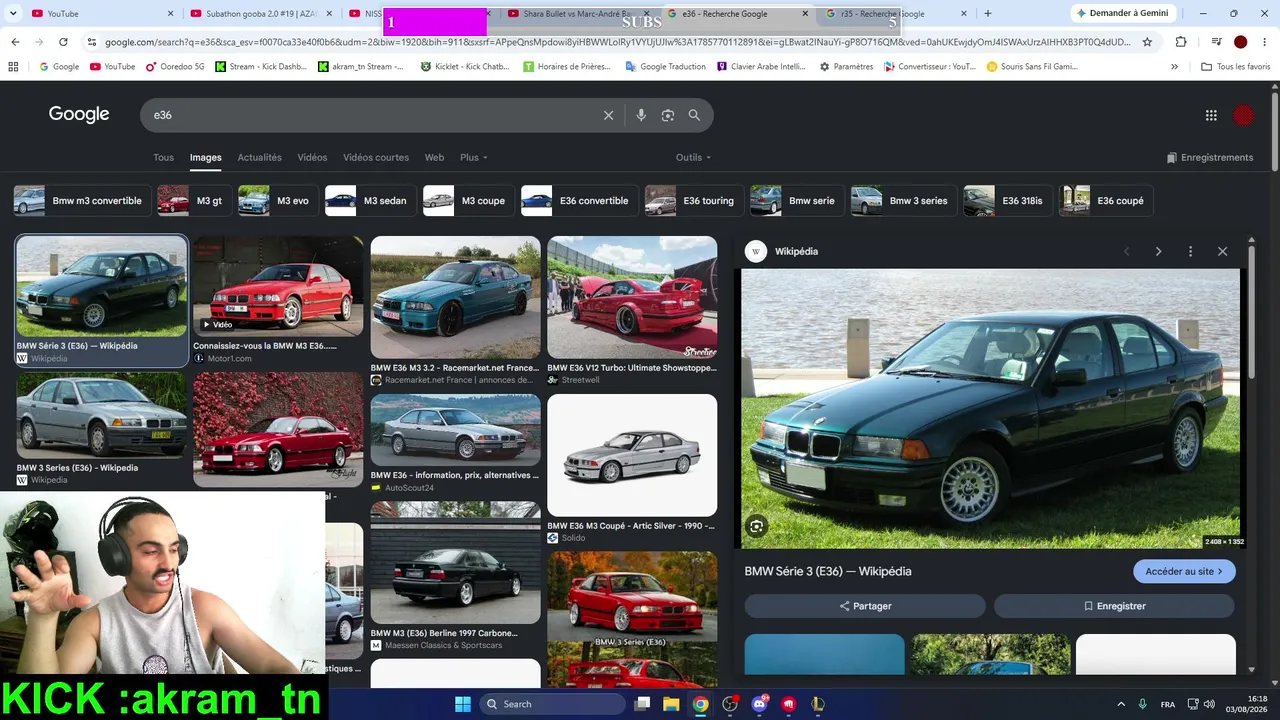The image size is (1280, 720).
Task: Open Enregistrements saved items
Action: (x=1210, y=157)
